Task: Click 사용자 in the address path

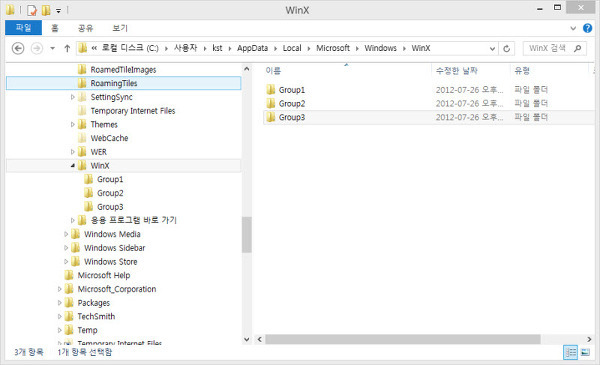Action: (186, 48)
